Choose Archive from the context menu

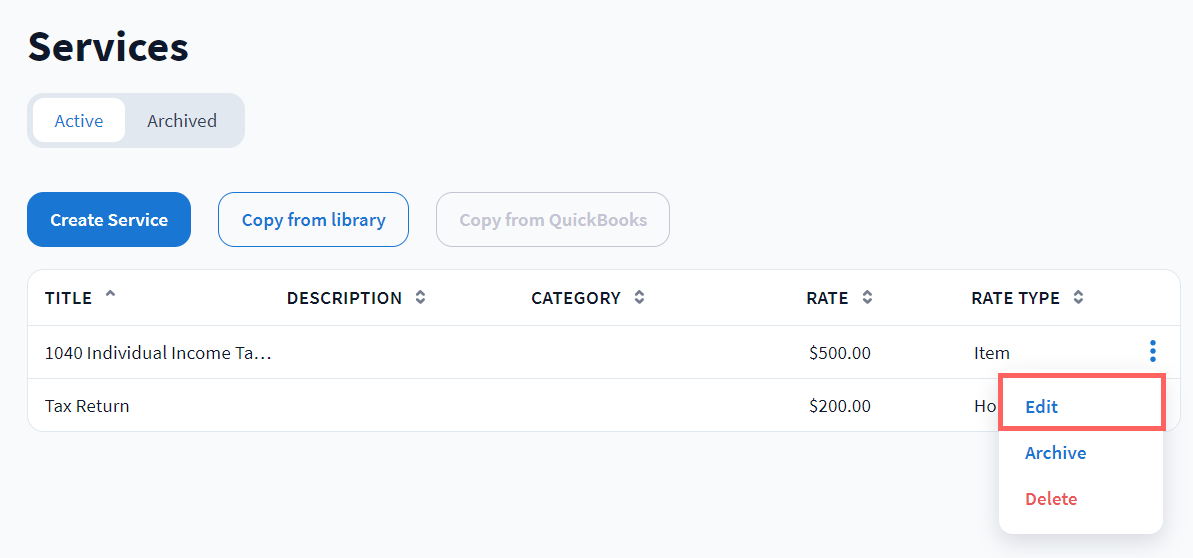point(1055,453)
